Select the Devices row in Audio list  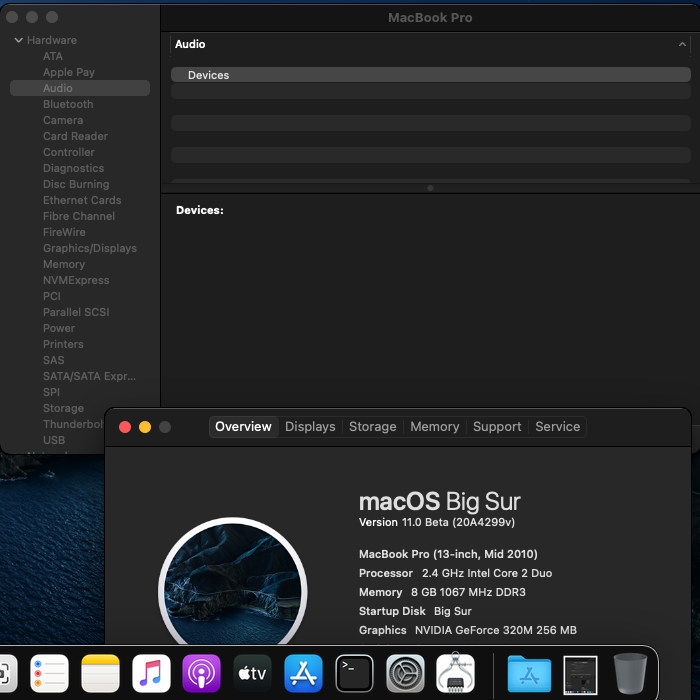point(430,75)
